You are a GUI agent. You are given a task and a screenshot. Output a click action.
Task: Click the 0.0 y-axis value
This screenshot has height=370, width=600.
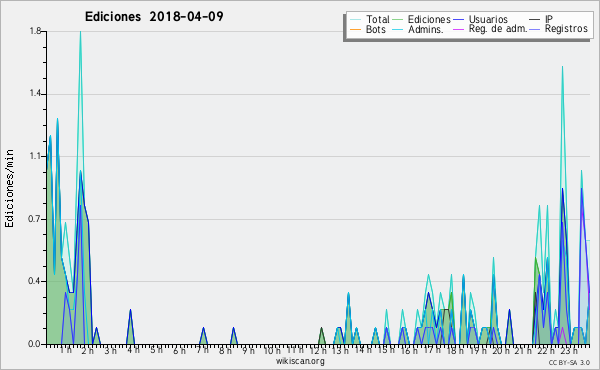click(x=35, y=344)
